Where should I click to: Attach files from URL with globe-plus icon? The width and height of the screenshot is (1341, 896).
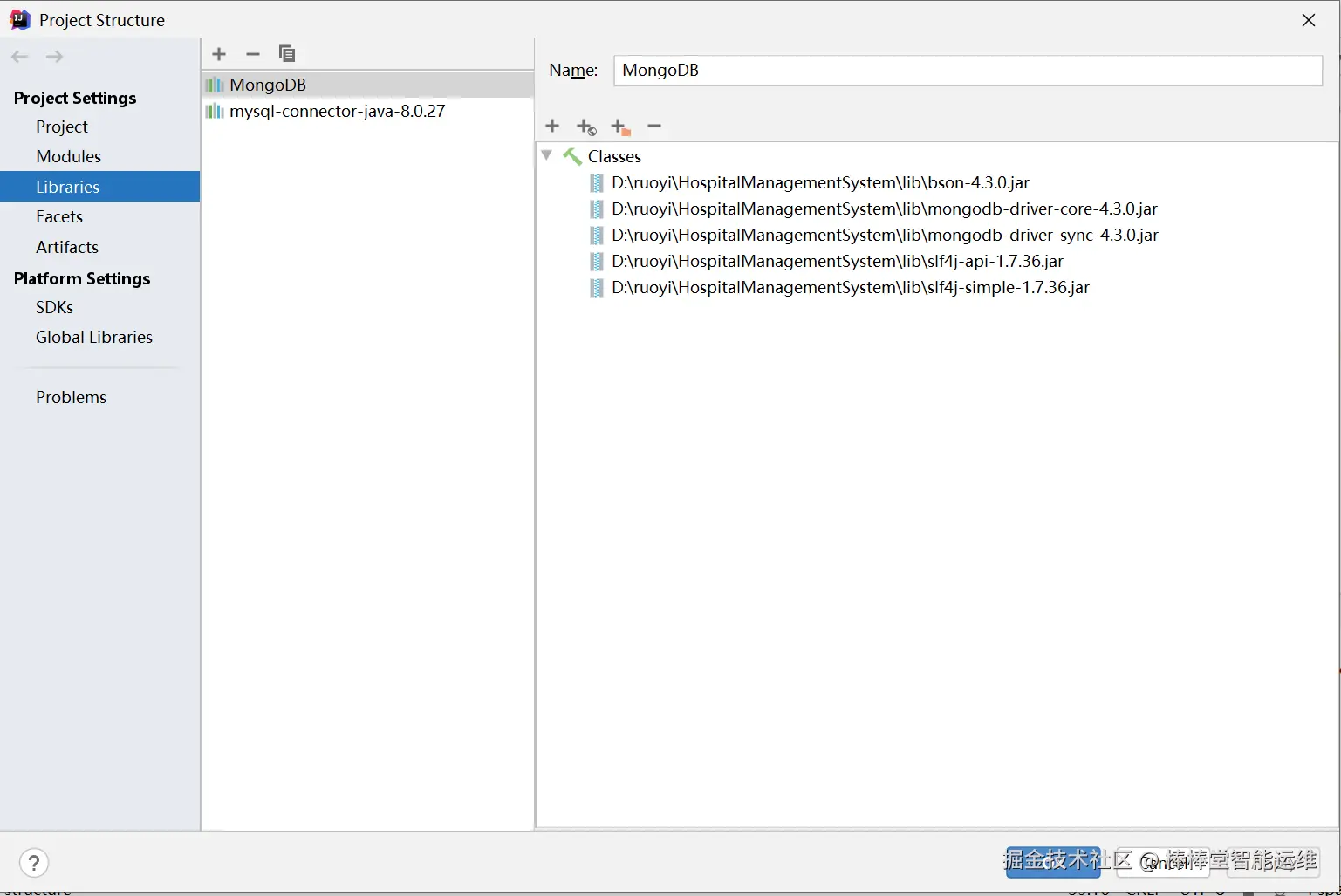tap(586, 127)
